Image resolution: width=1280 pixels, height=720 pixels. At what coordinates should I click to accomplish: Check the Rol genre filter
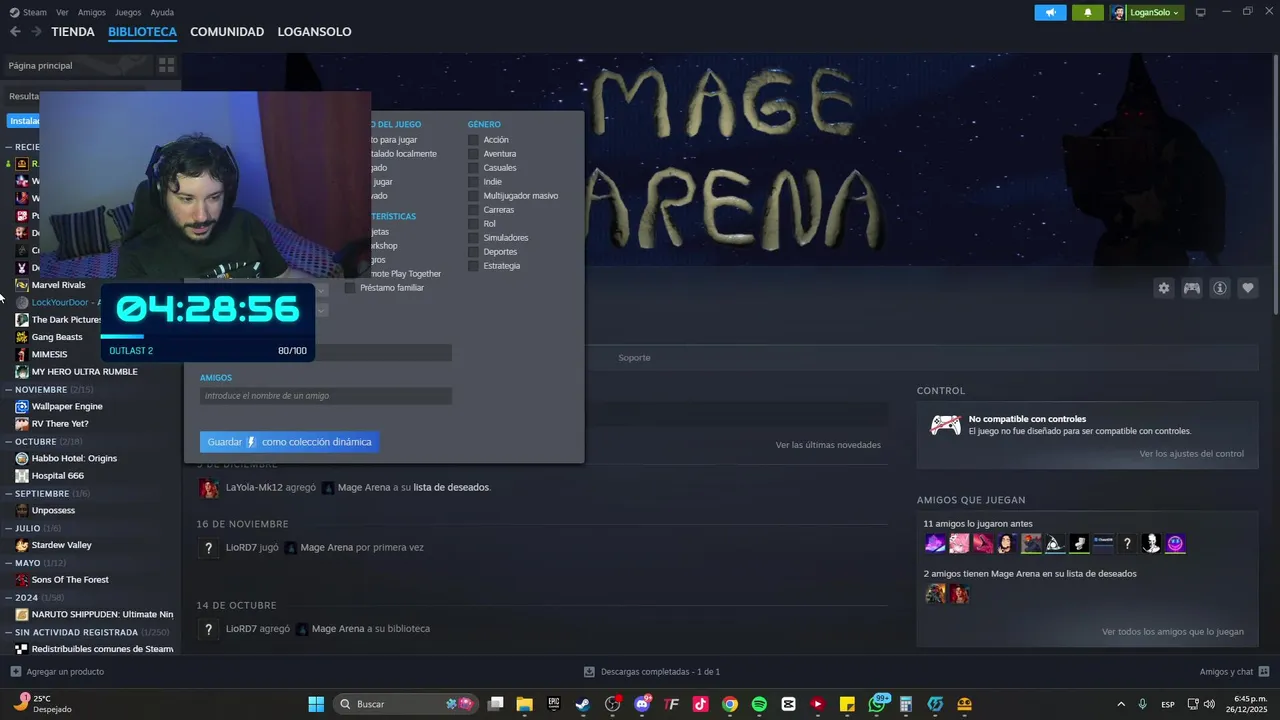(473, 224)
